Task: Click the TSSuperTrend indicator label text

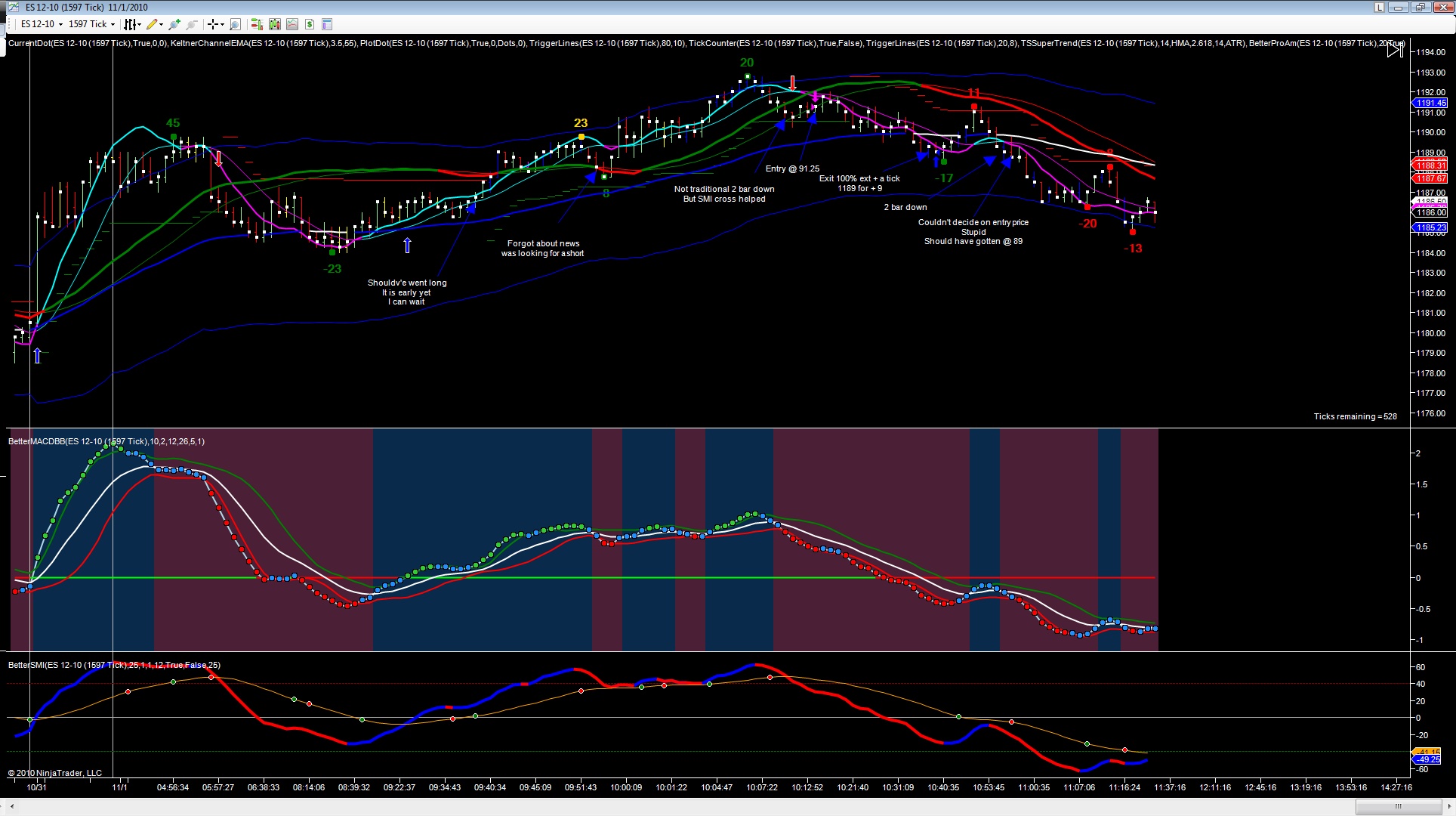Action: click(x=1132, y=43)
